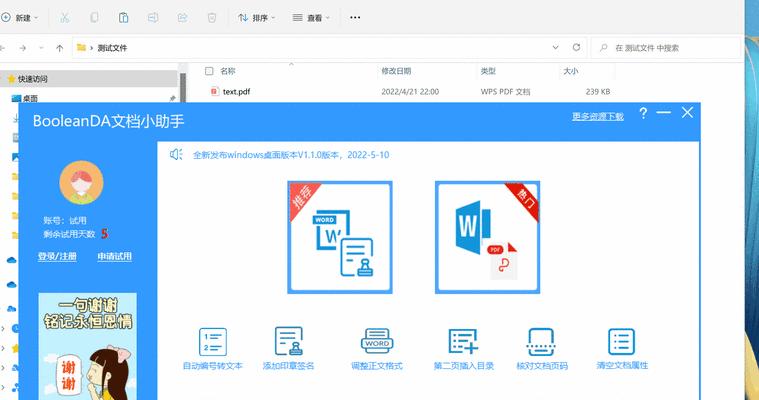This screenshot has height=400, width=759.
Task: Refresh the Explorer folder view
Action: click(x=576, y=47)
